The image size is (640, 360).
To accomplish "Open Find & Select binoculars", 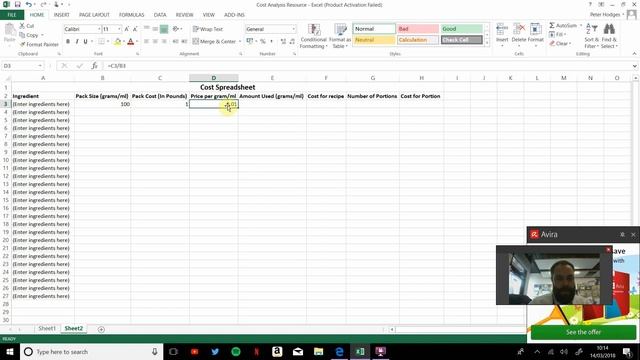I will click(x=609, y=36).
